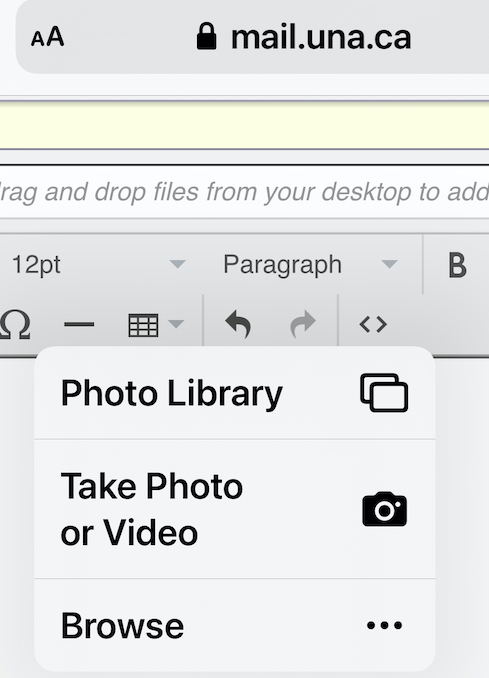Undo the last edit
This screenshot has height=678, width=489.
click(x=238, y=324)
